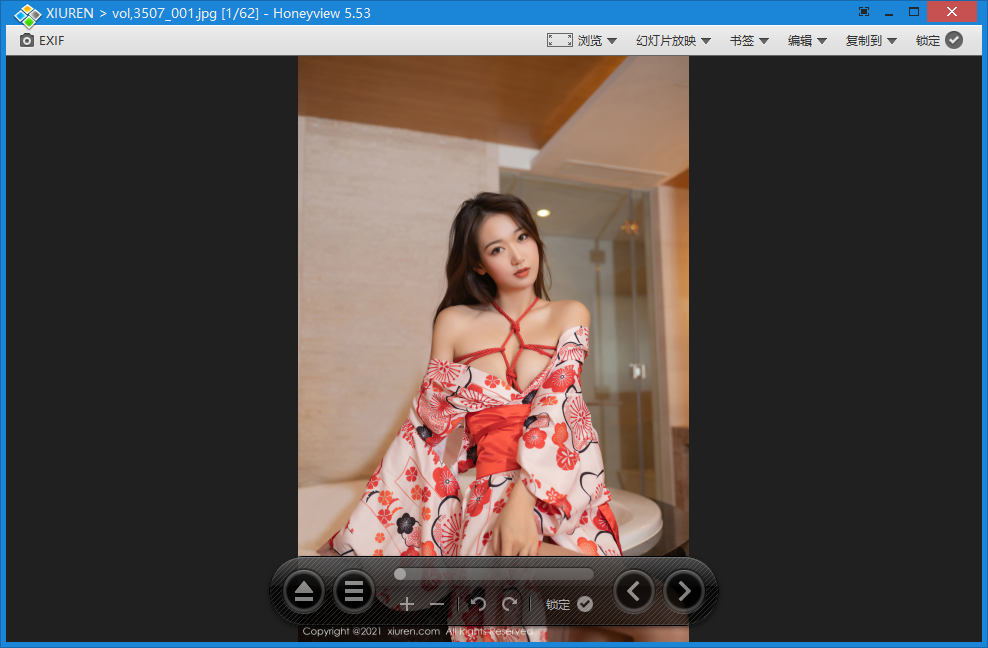Click the EXIF camera icon
This screenshot has height=648, width=988.
pyautogui.click(x=27, y=40)
